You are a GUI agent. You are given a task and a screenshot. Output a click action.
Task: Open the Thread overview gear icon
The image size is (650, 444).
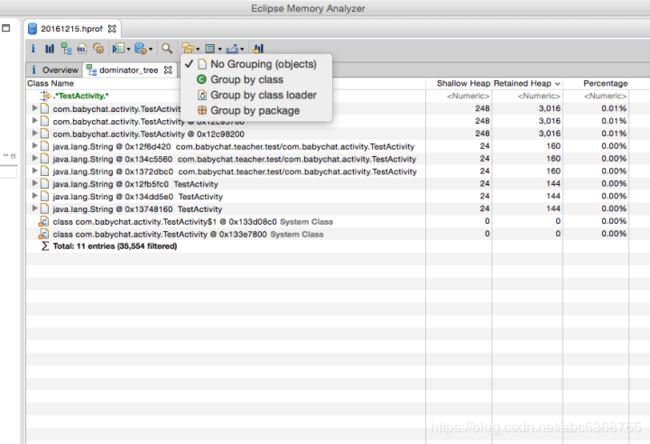98,49
